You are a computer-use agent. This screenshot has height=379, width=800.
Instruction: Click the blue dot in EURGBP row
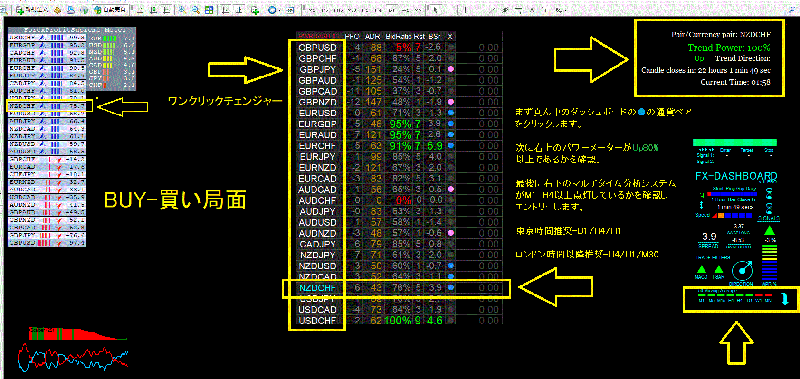[x=451, y=124]
